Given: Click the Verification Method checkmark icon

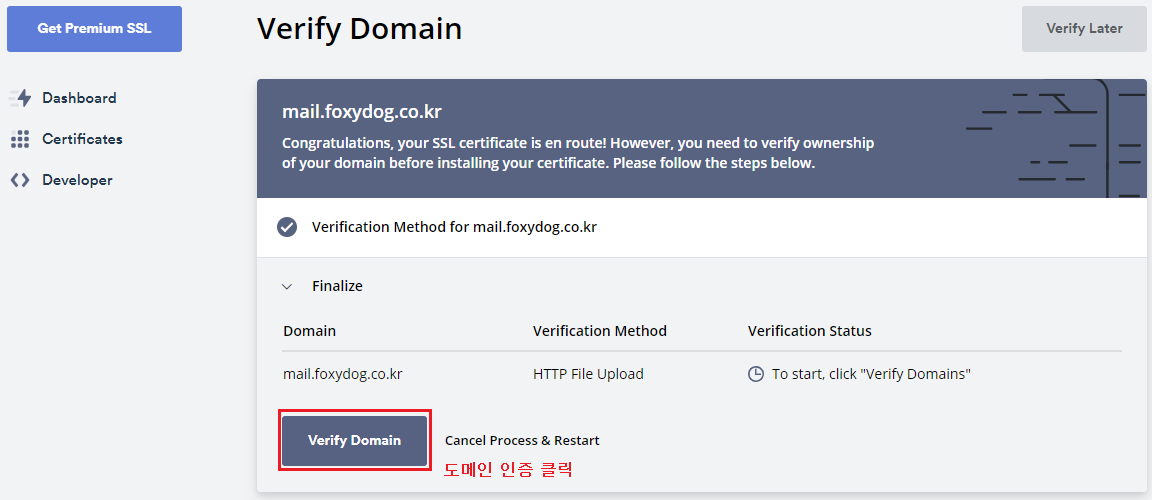Looking at the screenshot, I should pos(287,227).
